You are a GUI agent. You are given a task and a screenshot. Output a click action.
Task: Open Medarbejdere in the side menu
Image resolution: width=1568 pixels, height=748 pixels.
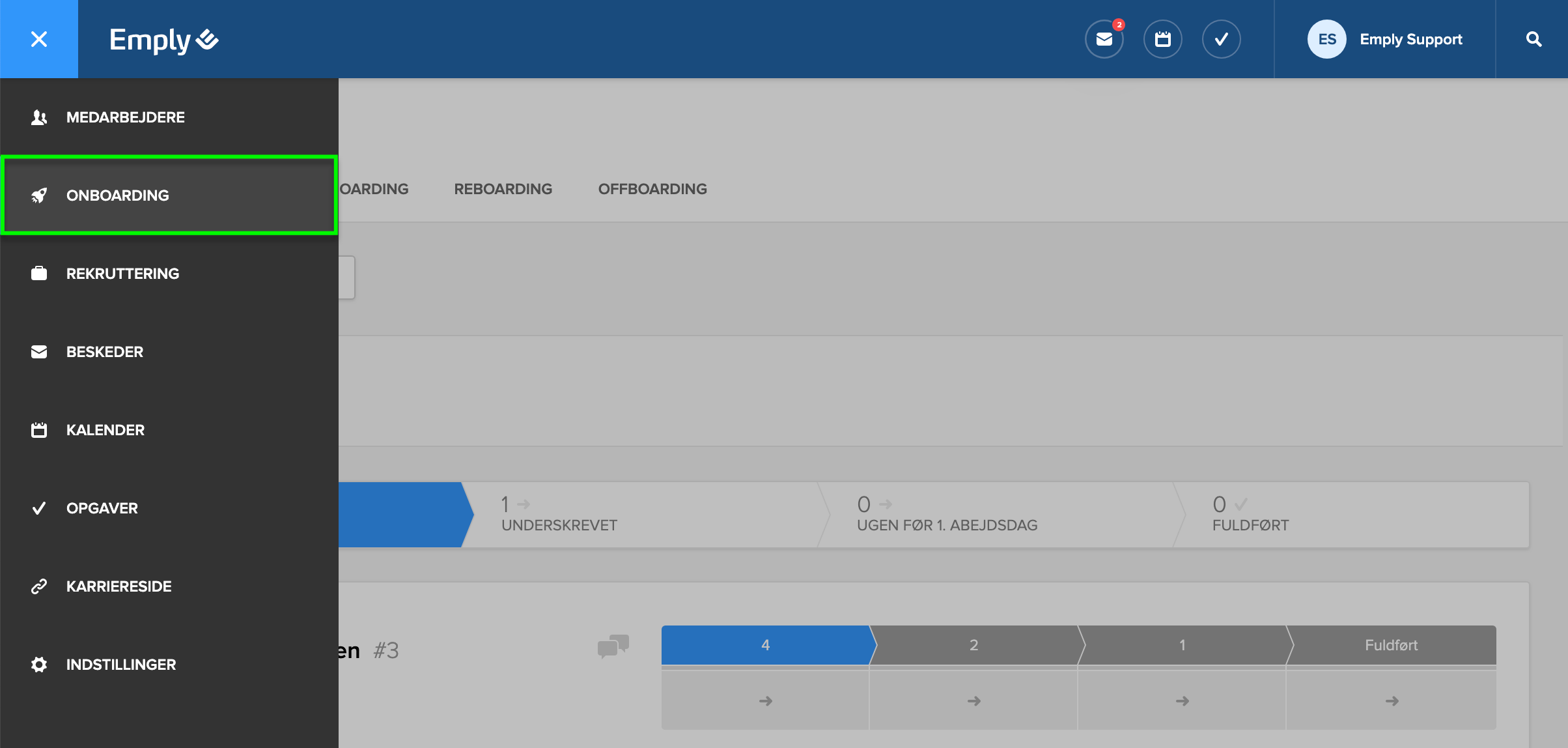125,117
